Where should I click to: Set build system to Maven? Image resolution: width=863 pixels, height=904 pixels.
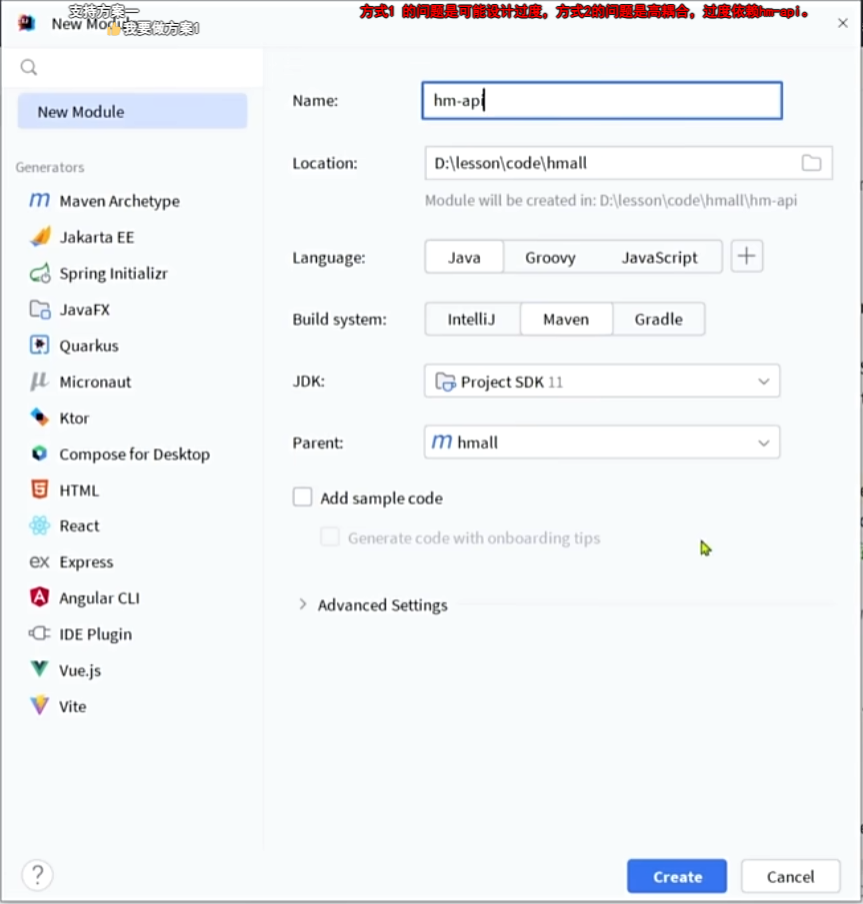(566, 319)
